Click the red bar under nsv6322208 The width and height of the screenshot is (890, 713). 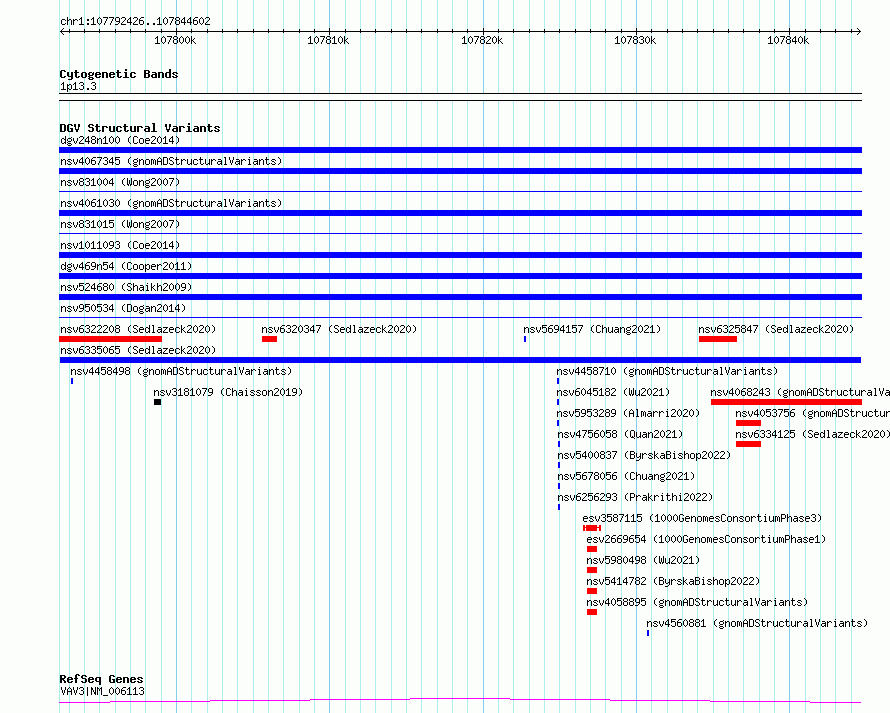click(x=111, y=339)
